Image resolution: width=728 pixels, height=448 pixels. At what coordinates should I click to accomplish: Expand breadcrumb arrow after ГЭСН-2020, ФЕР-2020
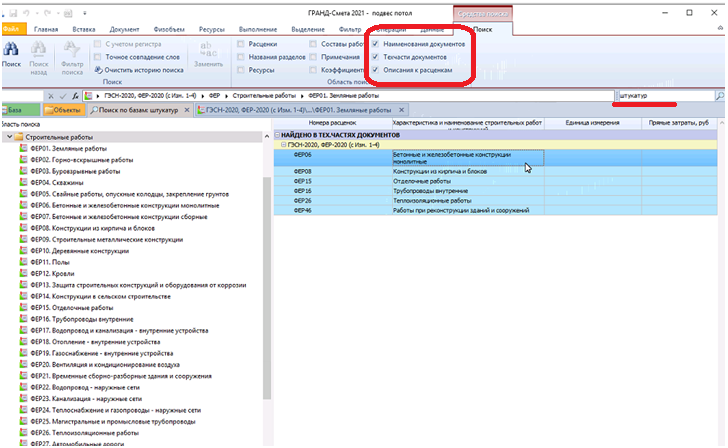pyautogui.click(x=202, y=96)
